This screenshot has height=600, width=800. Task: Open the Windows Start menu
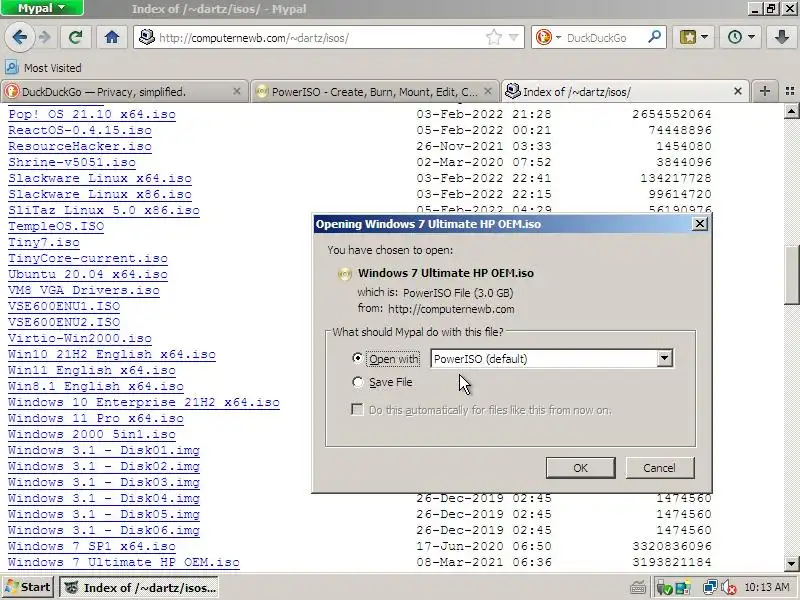28,587
